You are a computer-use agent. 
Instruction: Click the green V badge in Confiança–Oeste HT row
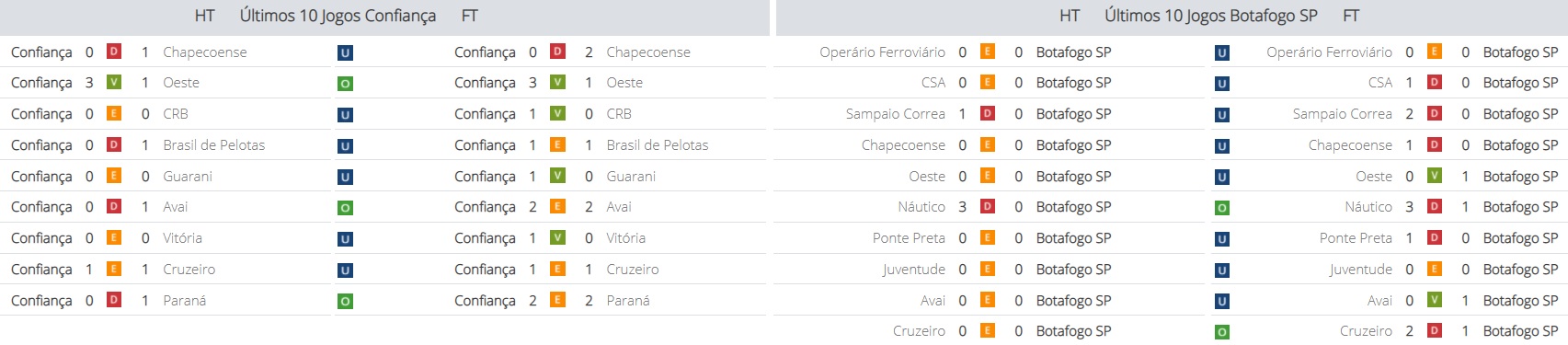(114, 82)
